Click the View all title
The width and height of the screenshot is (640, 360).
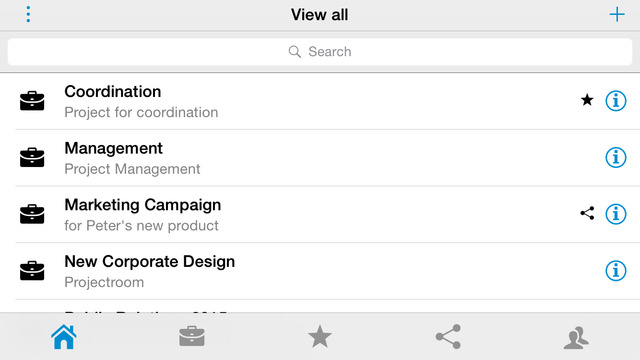tap(320, 15)
